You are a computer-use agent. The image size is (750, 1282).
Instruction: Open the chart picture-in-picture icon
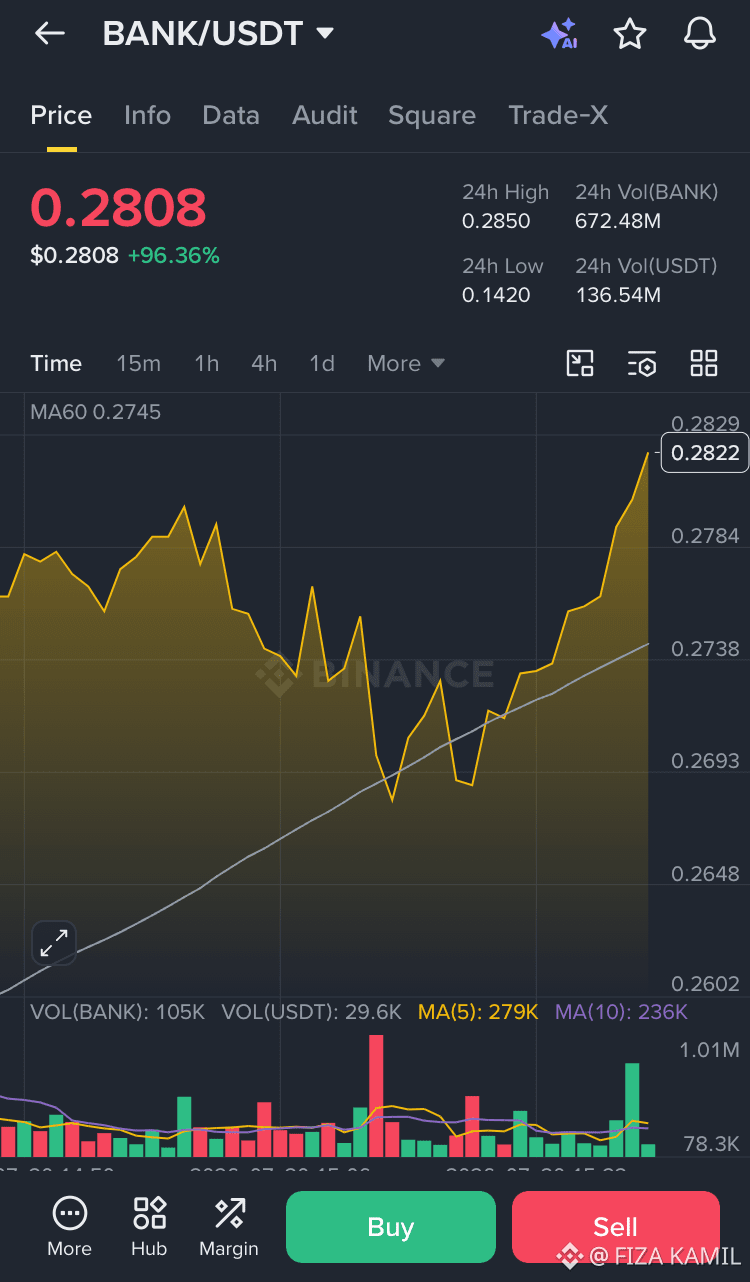(580, 363)
